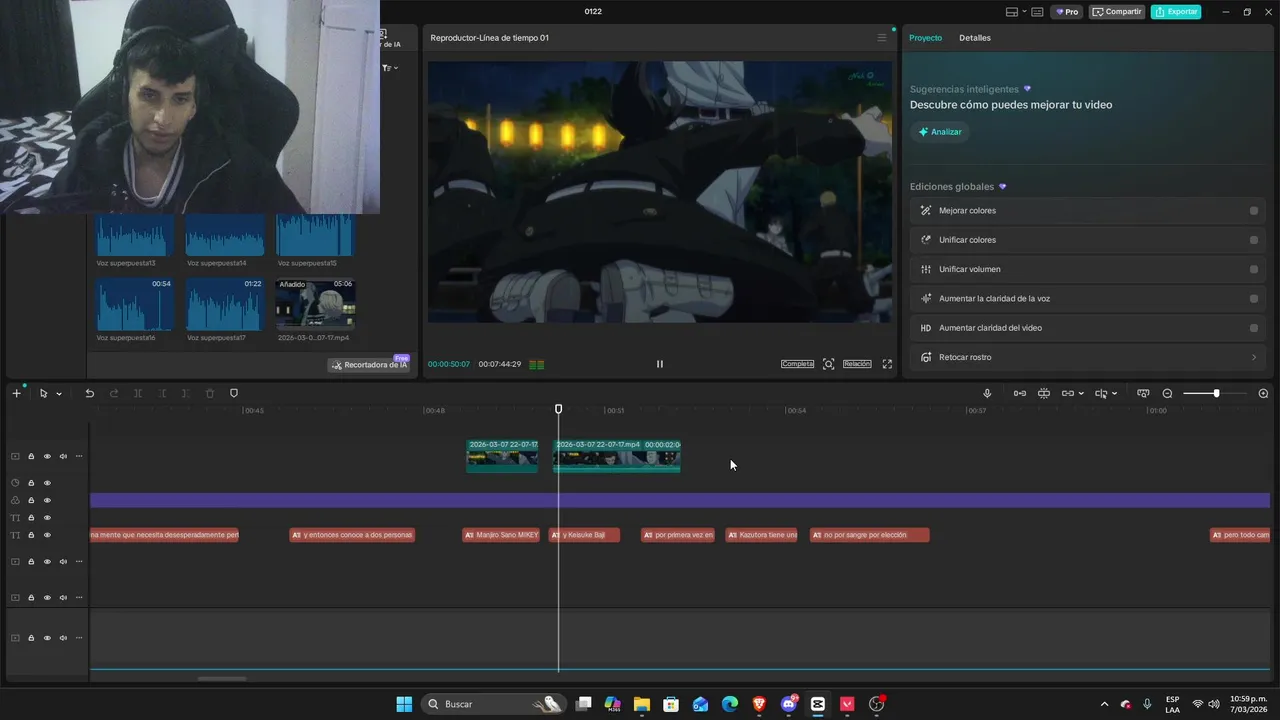Redo the last undone action
The image size is (1280, 720).
point(113,393)
